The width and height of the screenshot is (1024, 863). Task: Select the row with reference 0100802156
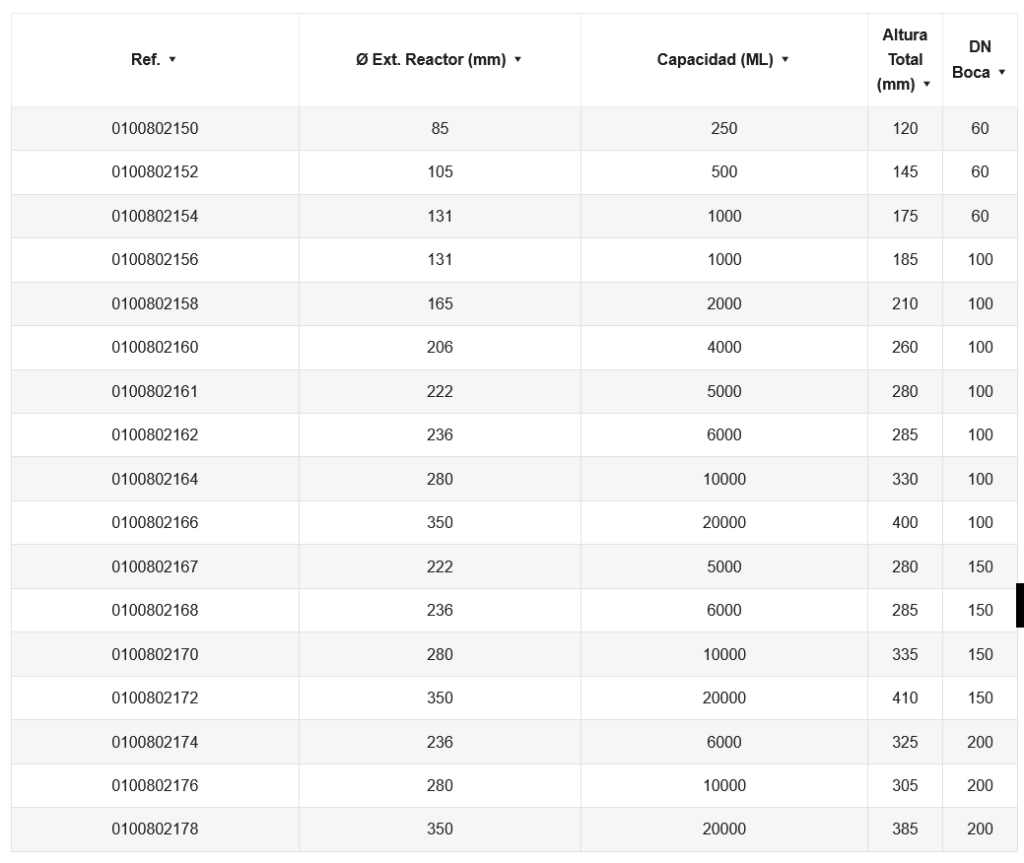(155, 260)
